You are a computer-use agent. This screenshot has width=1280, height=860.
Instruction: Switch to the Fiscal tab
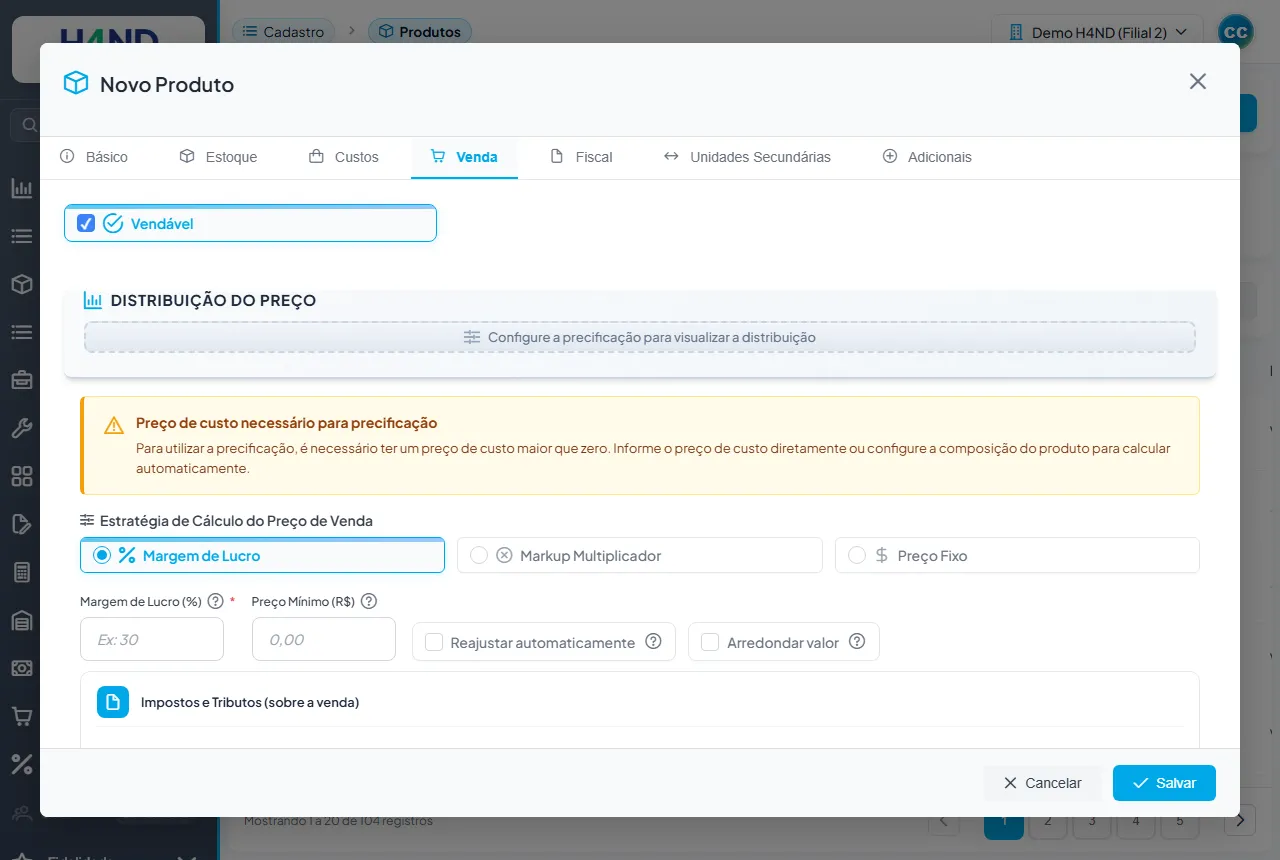pyautogui.click(x=581, y=157)
